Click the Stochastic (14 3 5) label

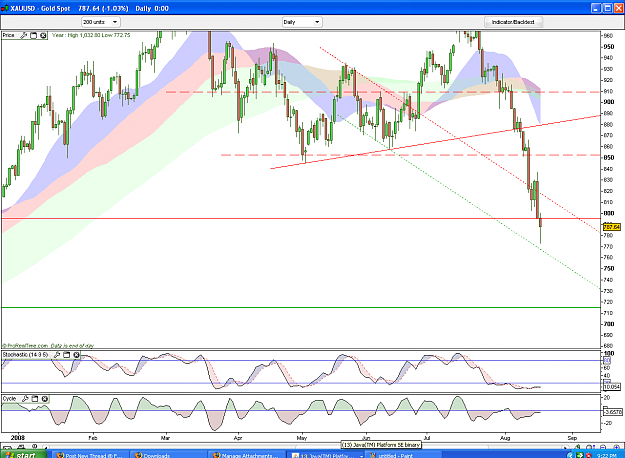26,355
